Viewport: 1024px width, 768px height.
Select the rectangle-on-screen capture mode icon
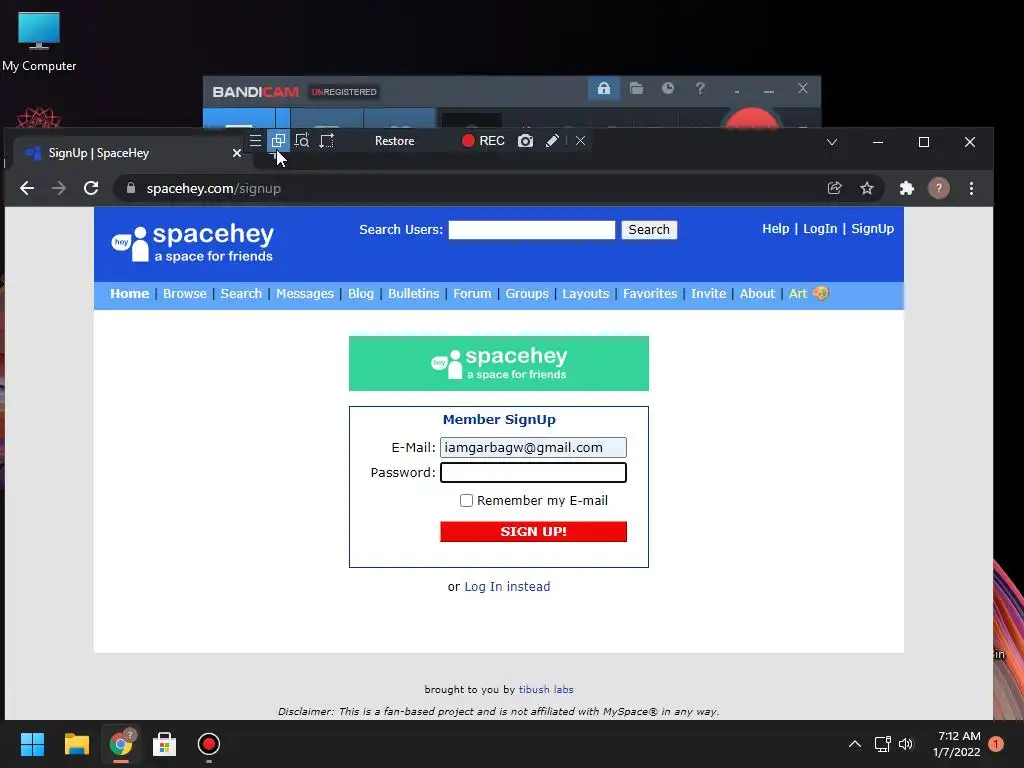[x=278, y=140]
